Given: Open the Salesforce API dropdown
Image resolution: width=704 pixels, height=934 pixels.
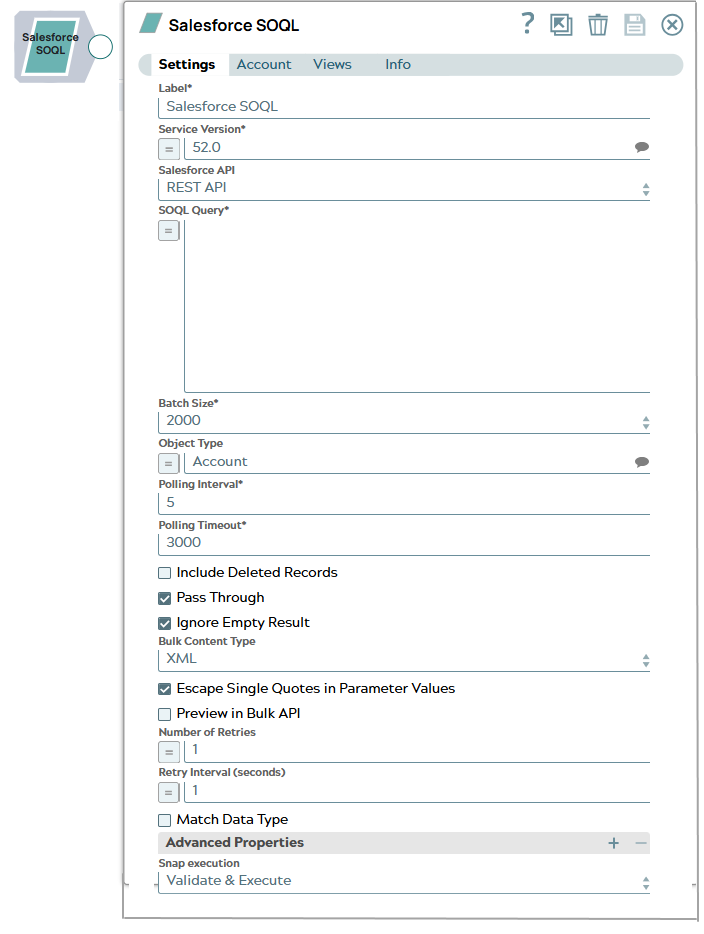Looking at the screenshot, I should (404, 188).
